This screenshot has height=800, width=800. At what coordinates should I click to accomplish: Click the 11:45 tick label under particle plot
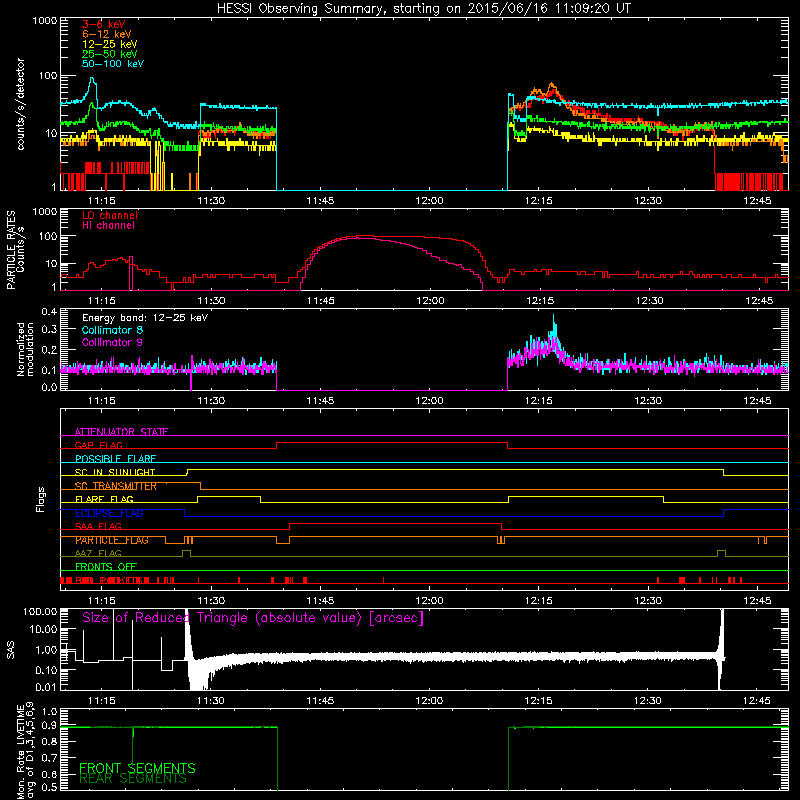pos(320,301)
